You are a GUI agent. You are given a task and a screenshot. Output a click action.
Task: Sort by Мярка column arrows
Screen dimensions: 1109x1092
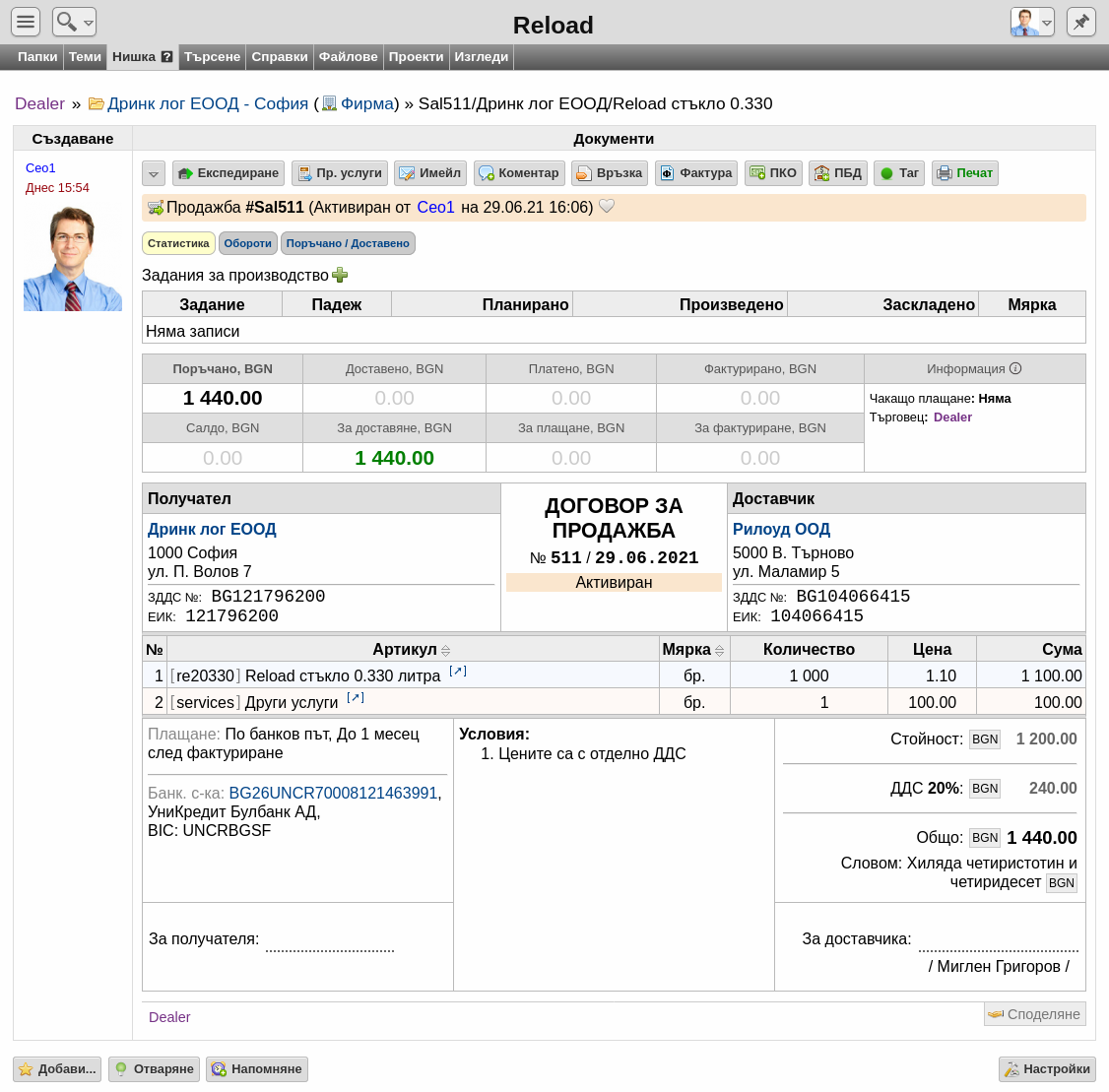(719, 651)
